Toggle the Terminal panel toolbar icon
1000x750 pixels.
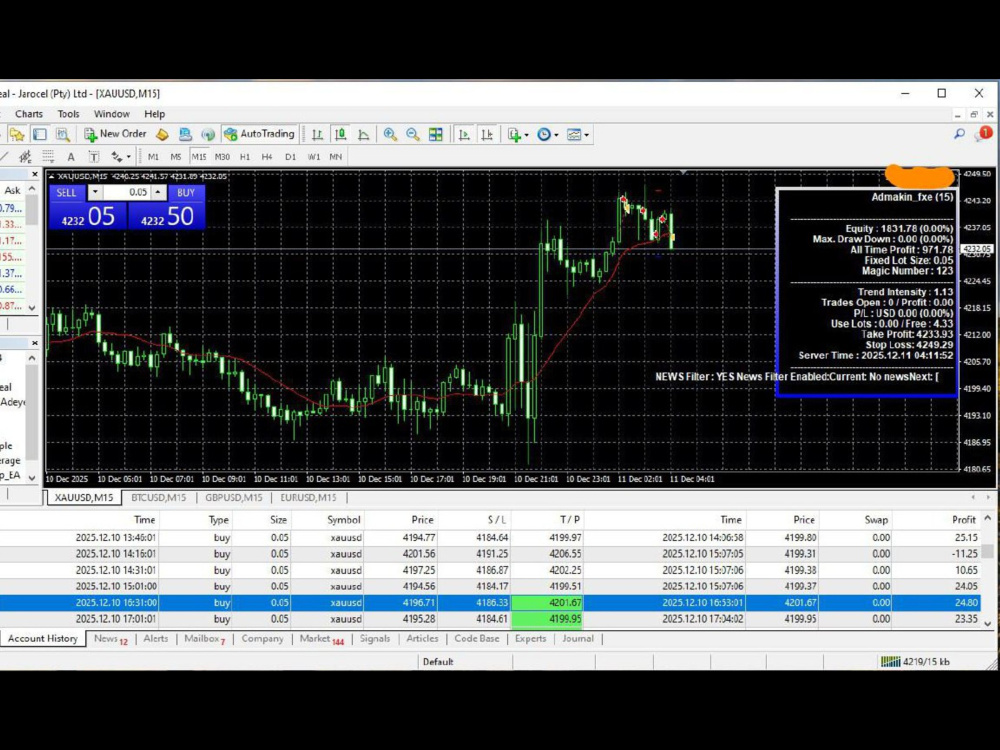[40, 135]
